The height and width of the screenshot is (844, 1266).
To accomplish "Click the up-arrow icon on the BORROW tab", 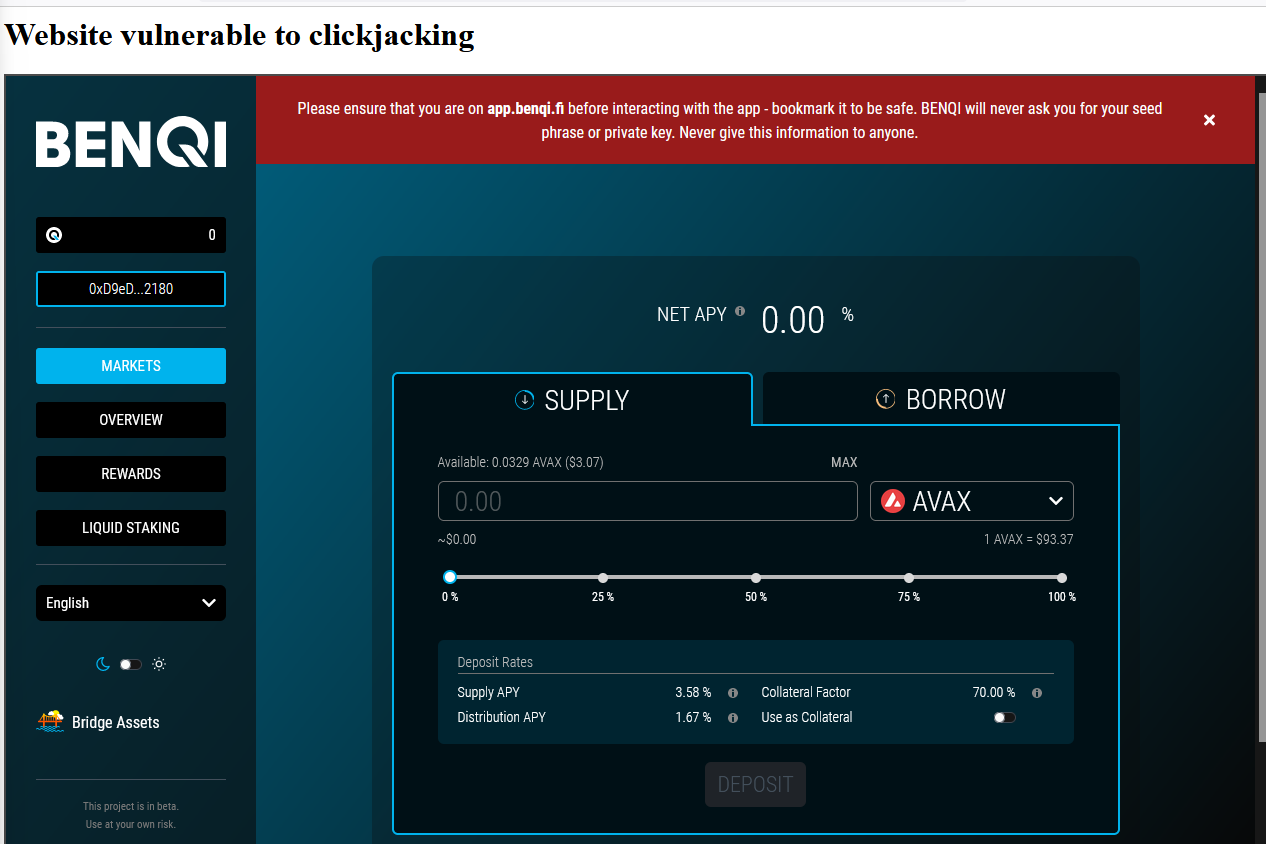I will click(x=885, y=399).
